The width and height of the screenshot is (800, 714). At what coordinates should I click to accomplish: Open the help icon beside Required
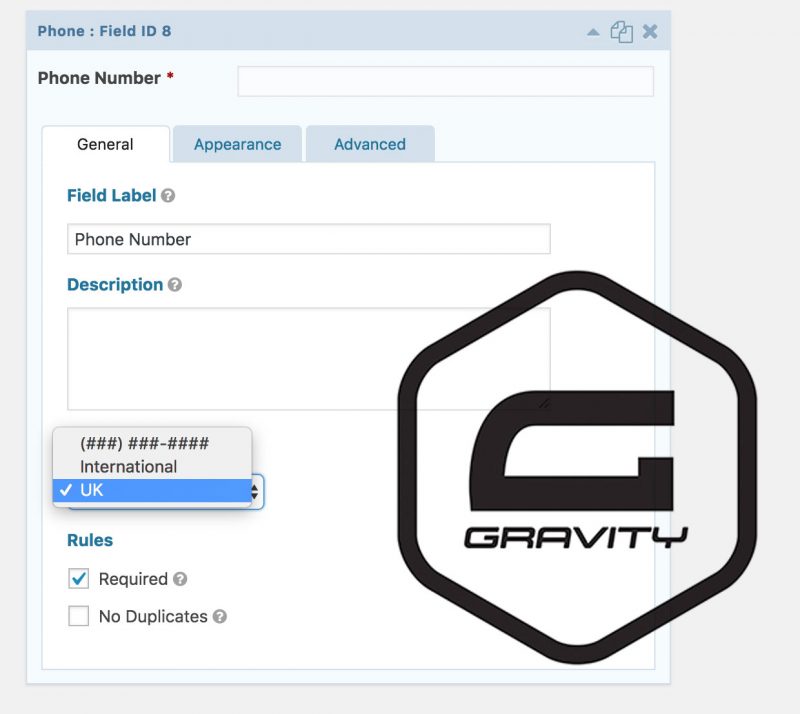coord(180,579)
